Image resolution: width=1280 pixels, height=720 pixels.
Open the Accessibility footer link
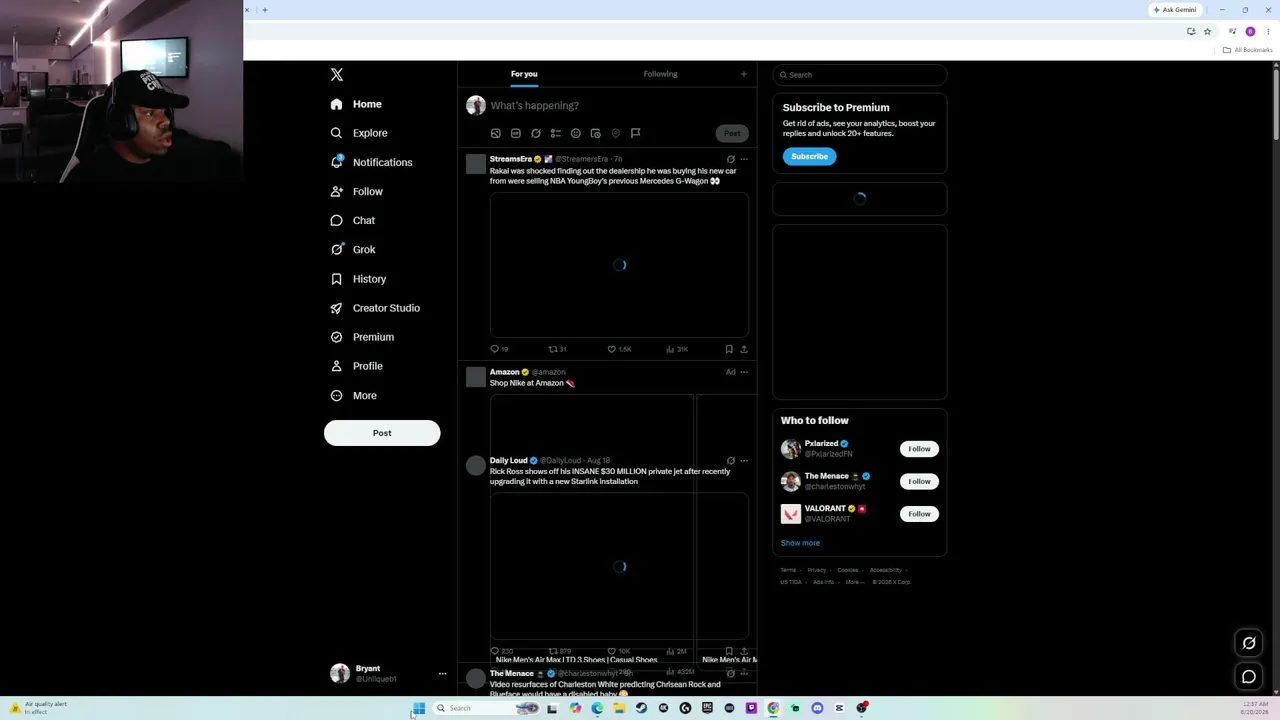pyautogui.click(x=885, y=570)
